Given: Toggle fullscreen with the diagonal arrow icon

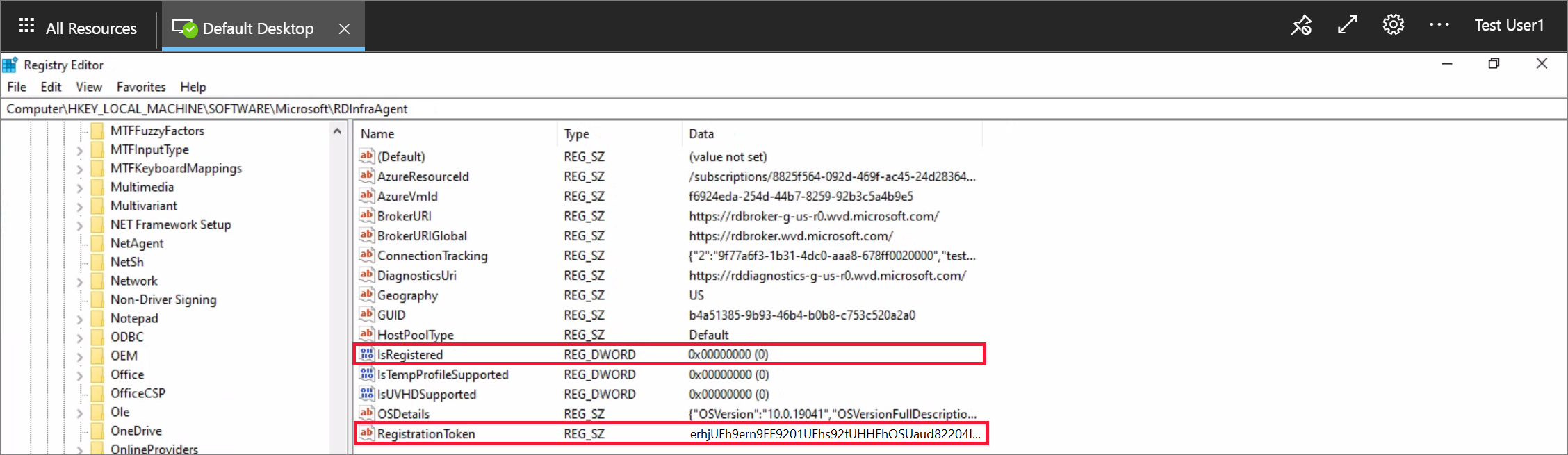Looking at the screenshot, I should coord(1348,25).
